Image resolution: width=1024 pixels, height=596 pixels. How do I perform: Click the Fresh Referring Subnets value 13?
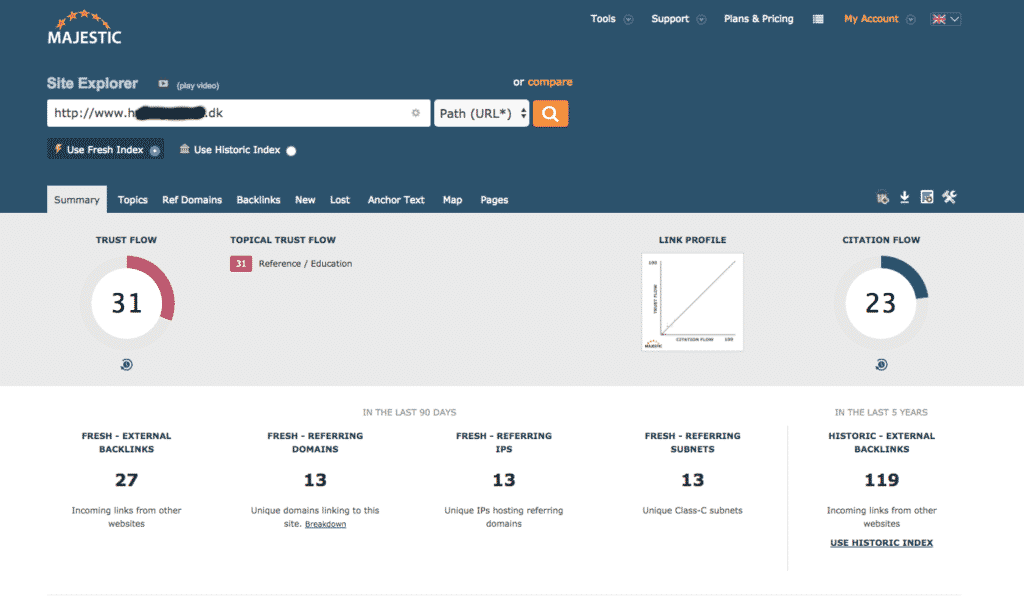(x=692, y=480)
